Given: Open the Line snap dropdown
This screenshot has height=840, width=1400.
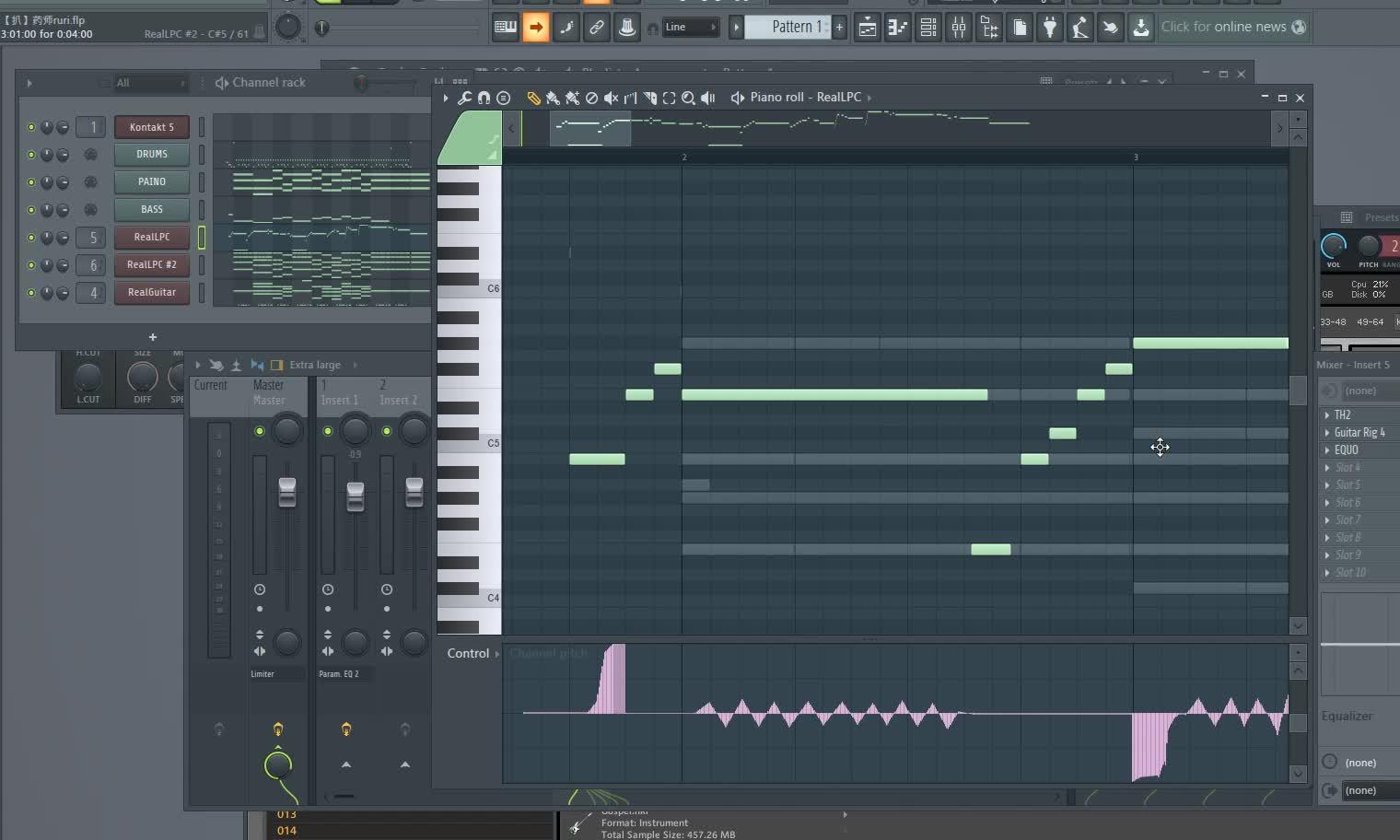Looking at the screenshot, I should 691,27.
